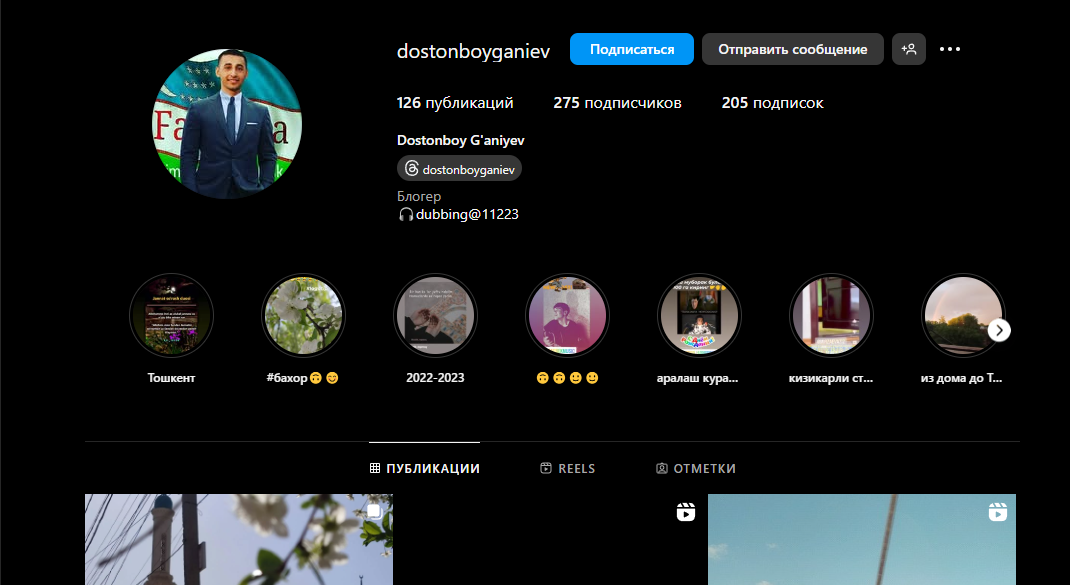Open the three-dots options menu

point(950,49)
